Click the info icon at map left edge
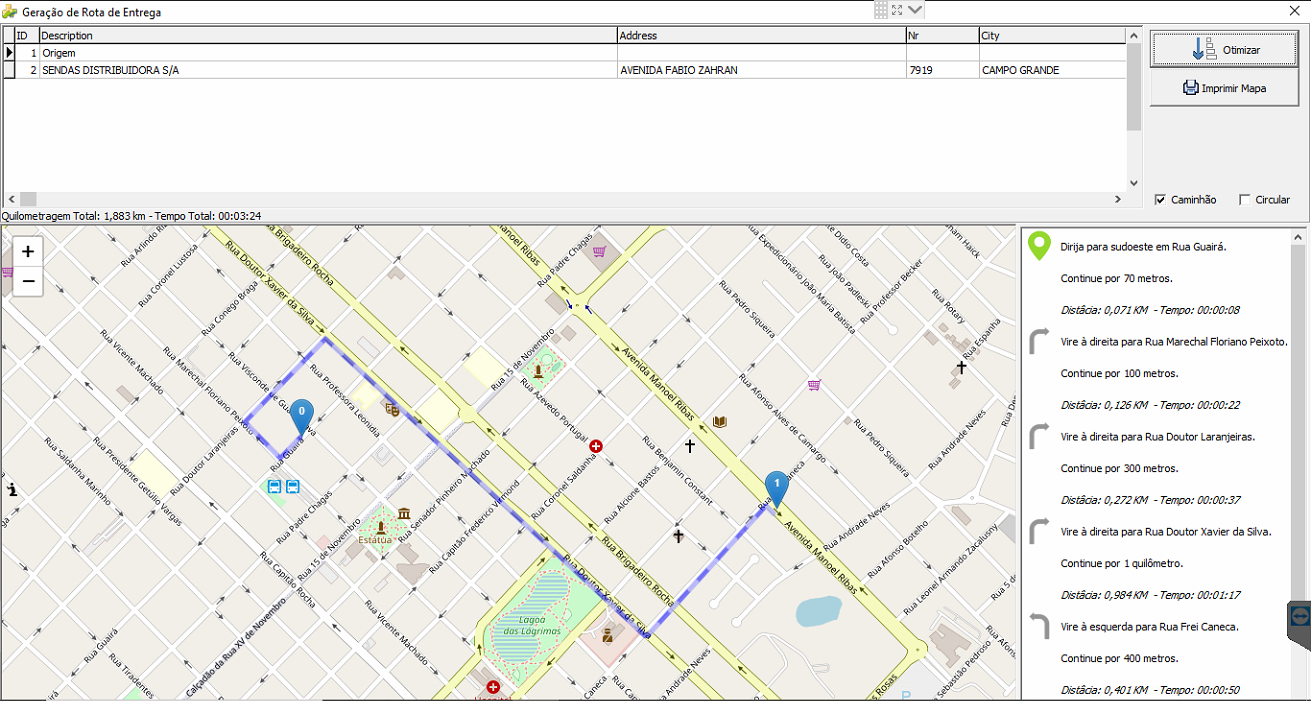Image resolution: width=1311 pixels, height=701 pixels. coord(11,491)
